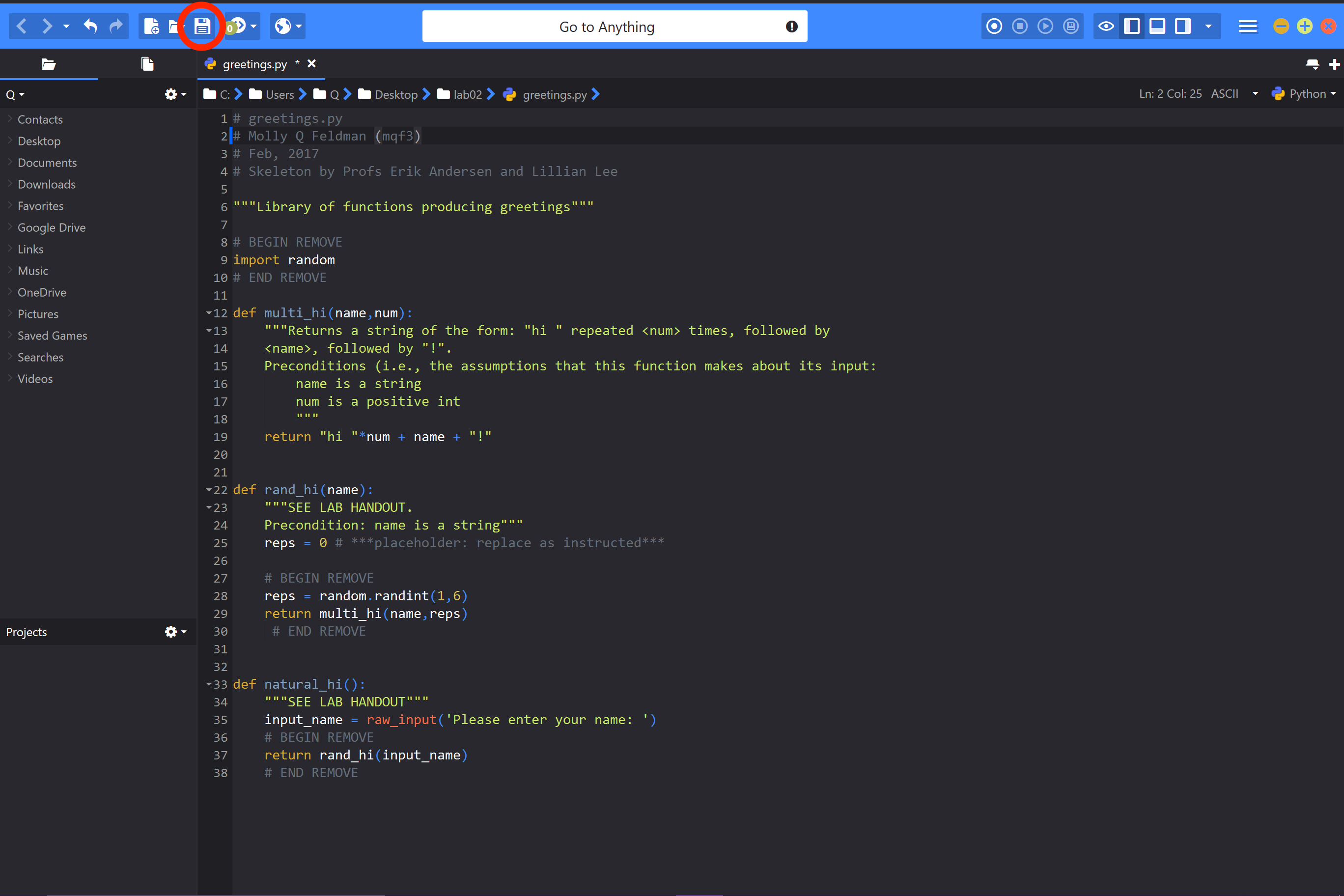Click the globe preview-in-browser icon
Screen dimensions: 1344x896
click(283, 27)
